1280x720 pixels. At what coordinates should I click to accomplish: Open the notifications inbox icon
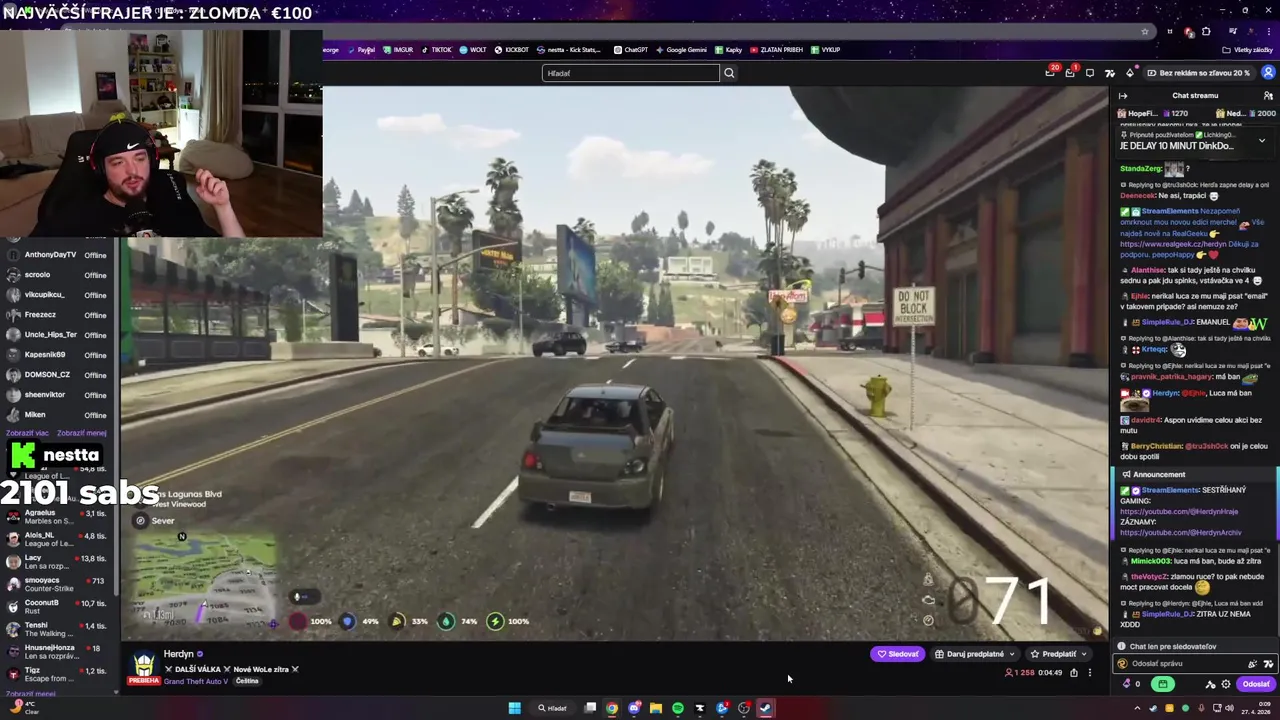[x=1070, y=73]
